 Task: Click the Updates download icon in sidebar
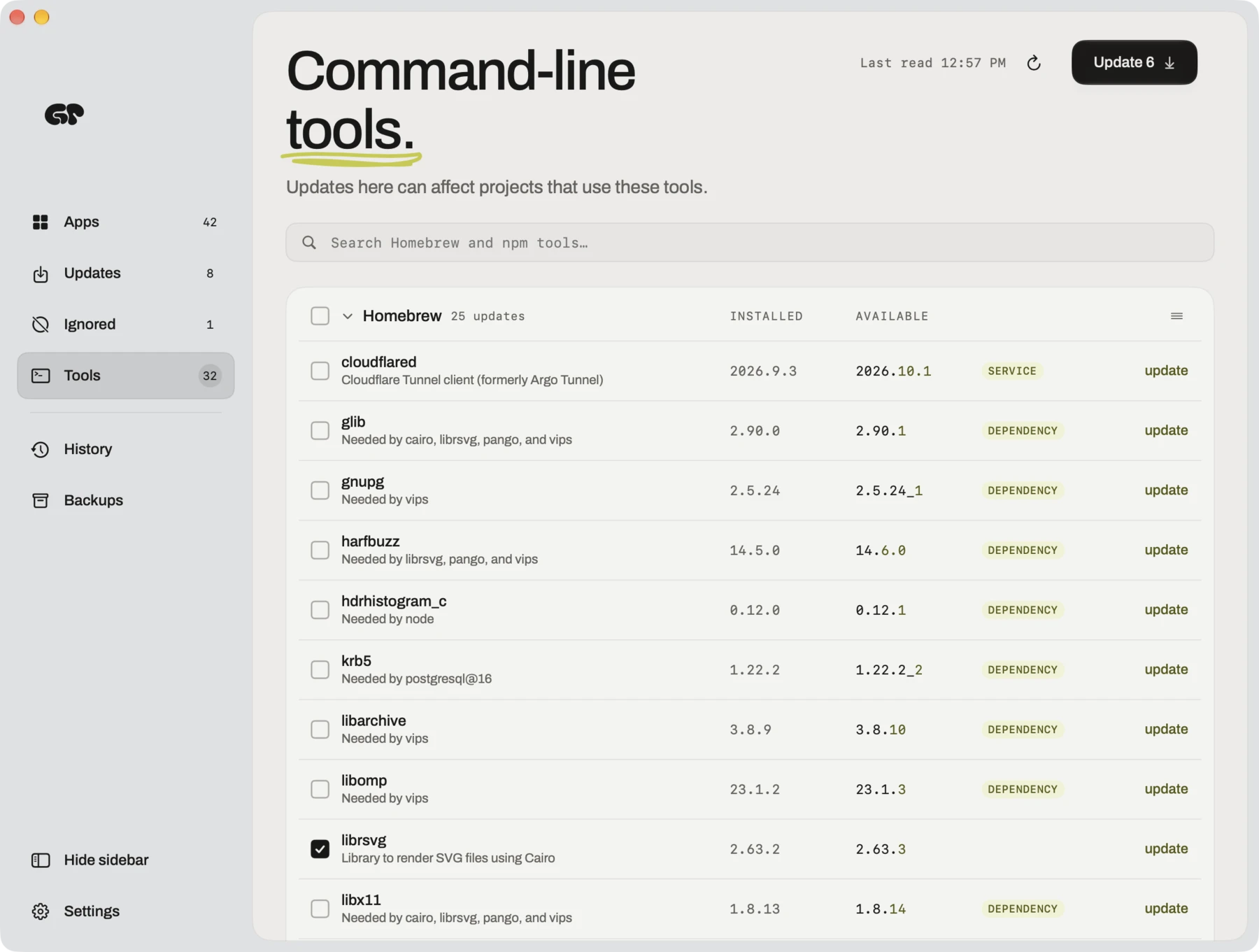[41, 273]
